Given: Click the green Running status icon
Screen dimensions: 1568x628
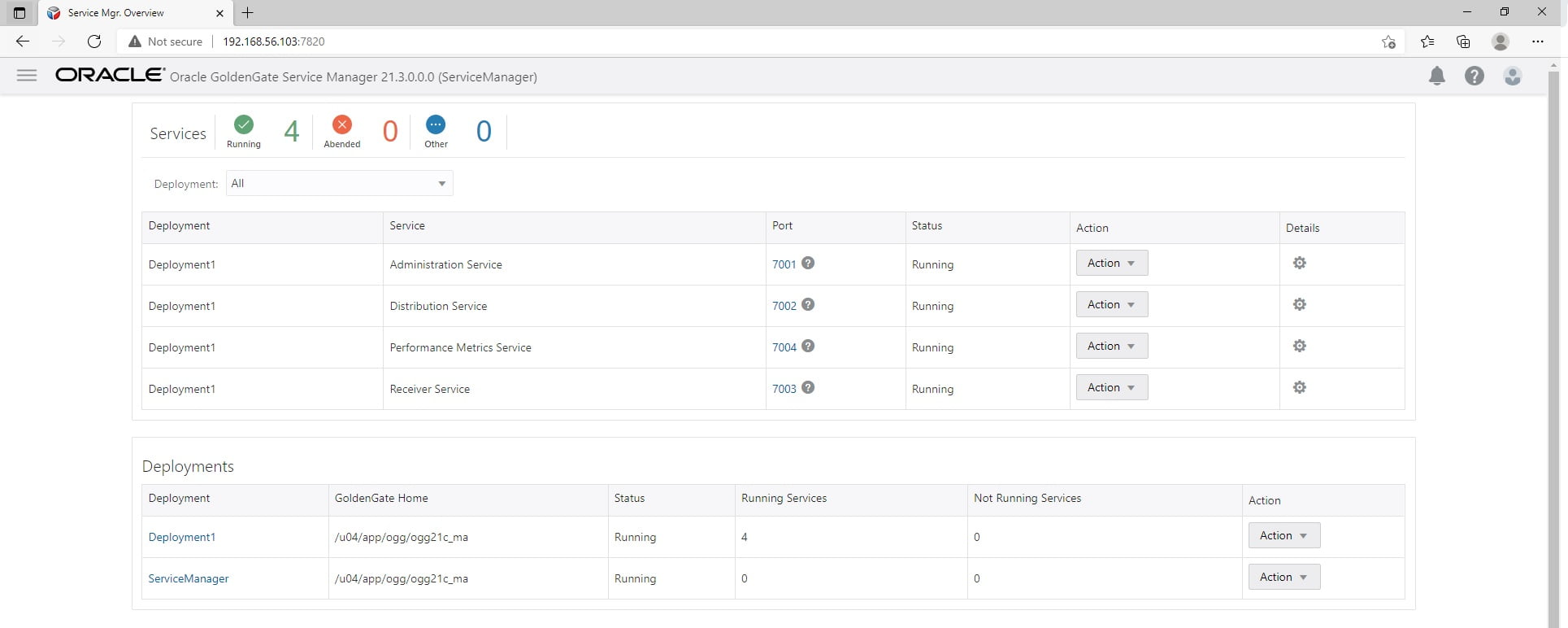Looking at the screenshot, I should point(244,124).
